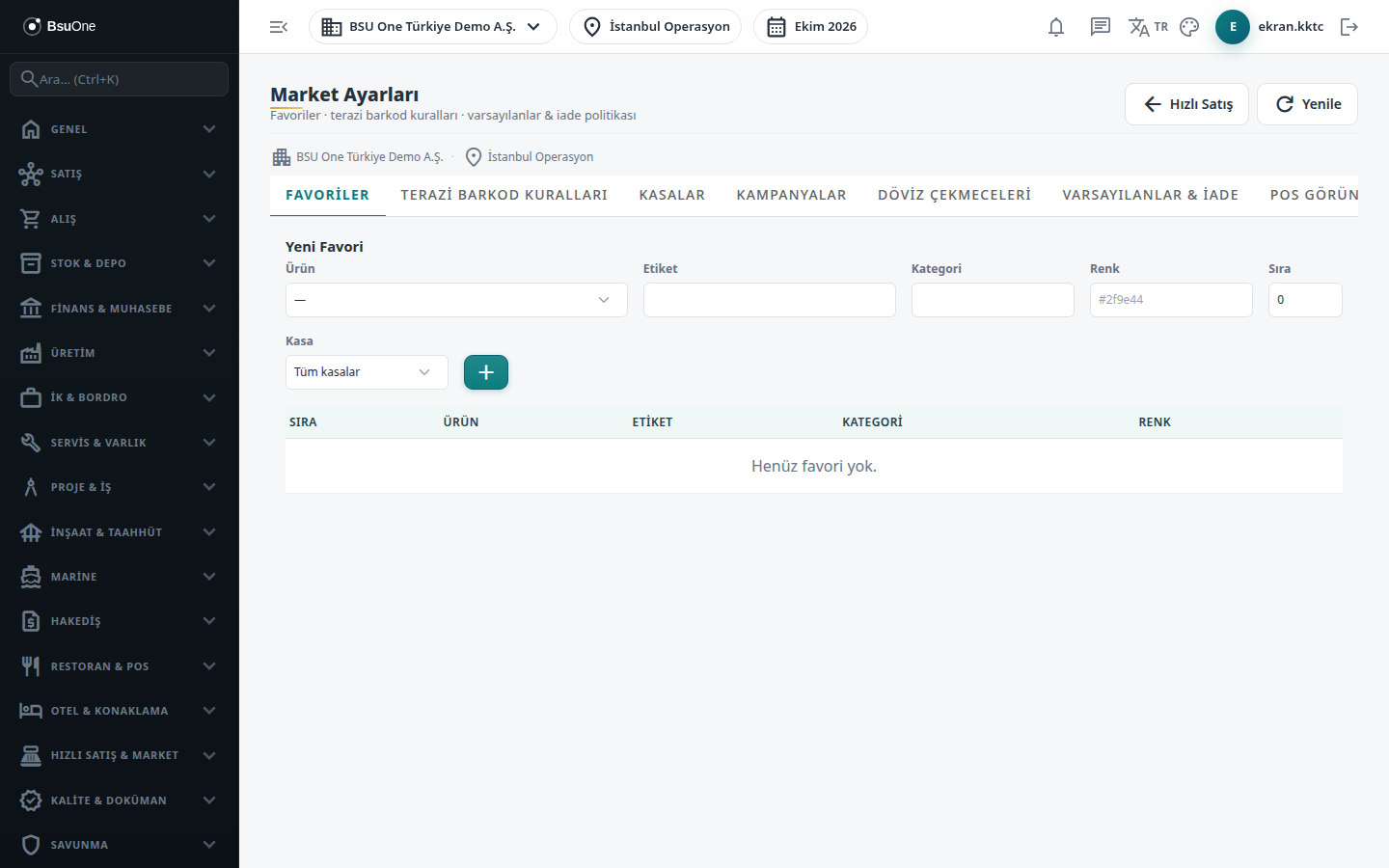The image size is (1389, 868).
Task: Open the Tüm kasalar dropdown
Action: [367, 372]
